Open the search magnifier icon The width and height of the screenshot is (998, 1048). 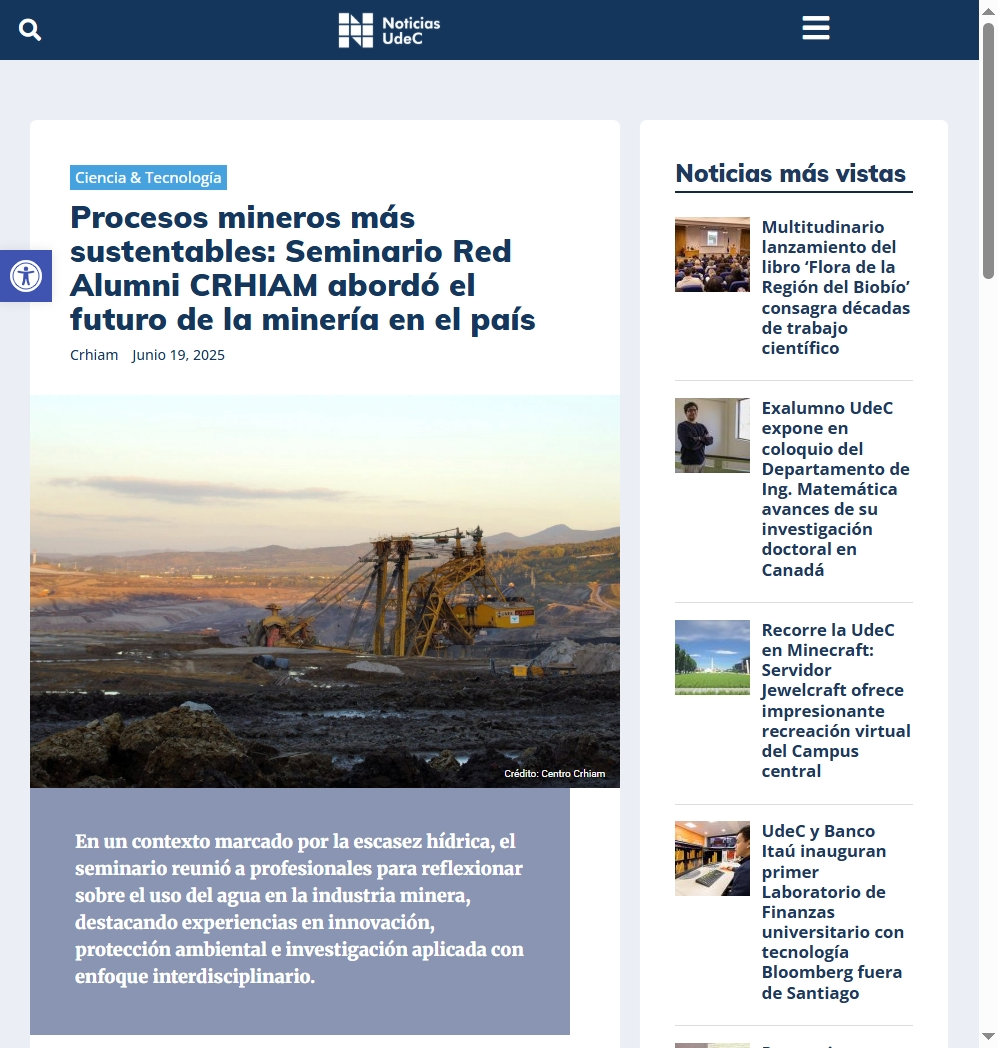(29, 29)
